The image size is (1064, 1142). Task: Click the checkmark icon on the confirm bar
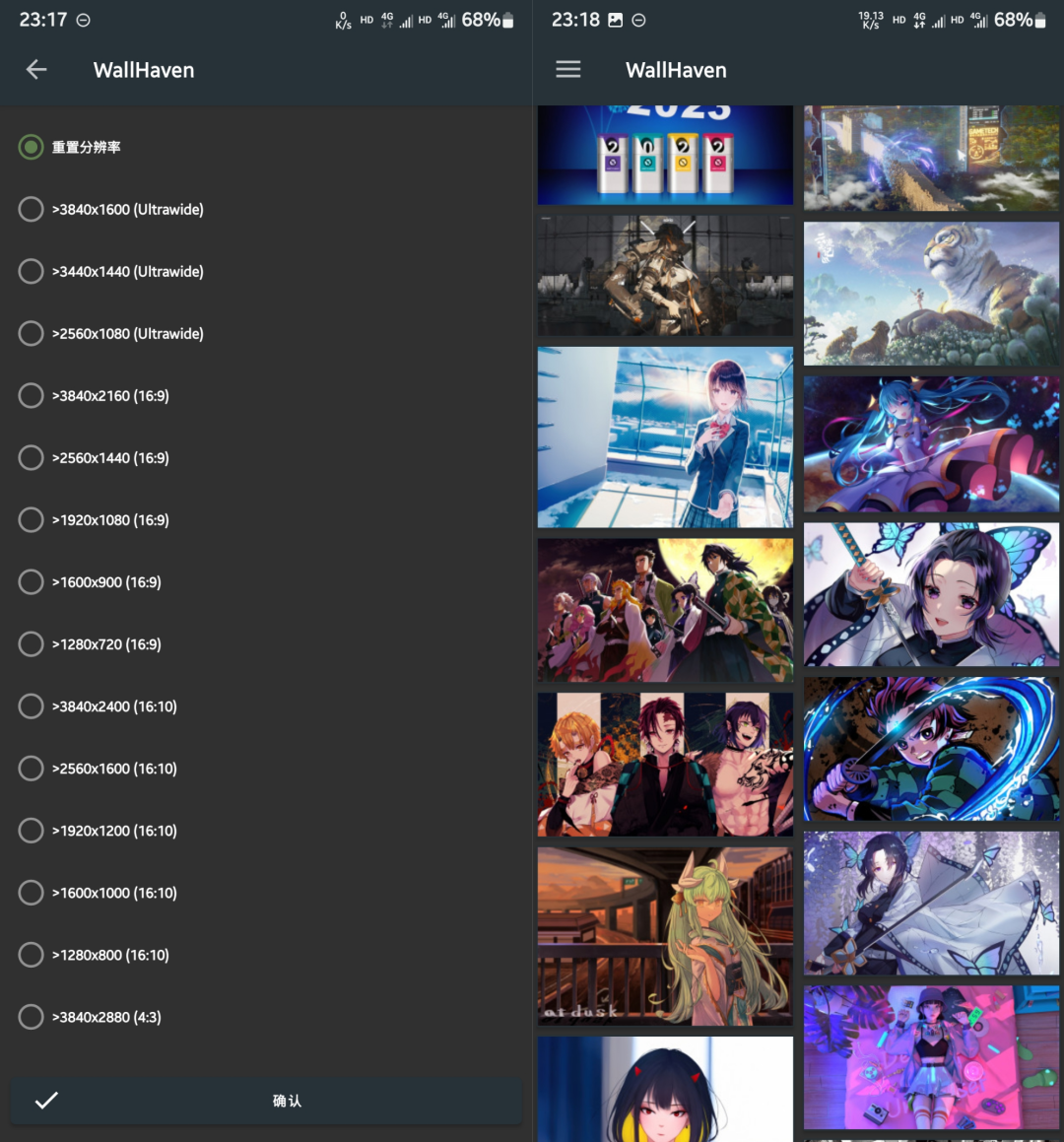46,1100
